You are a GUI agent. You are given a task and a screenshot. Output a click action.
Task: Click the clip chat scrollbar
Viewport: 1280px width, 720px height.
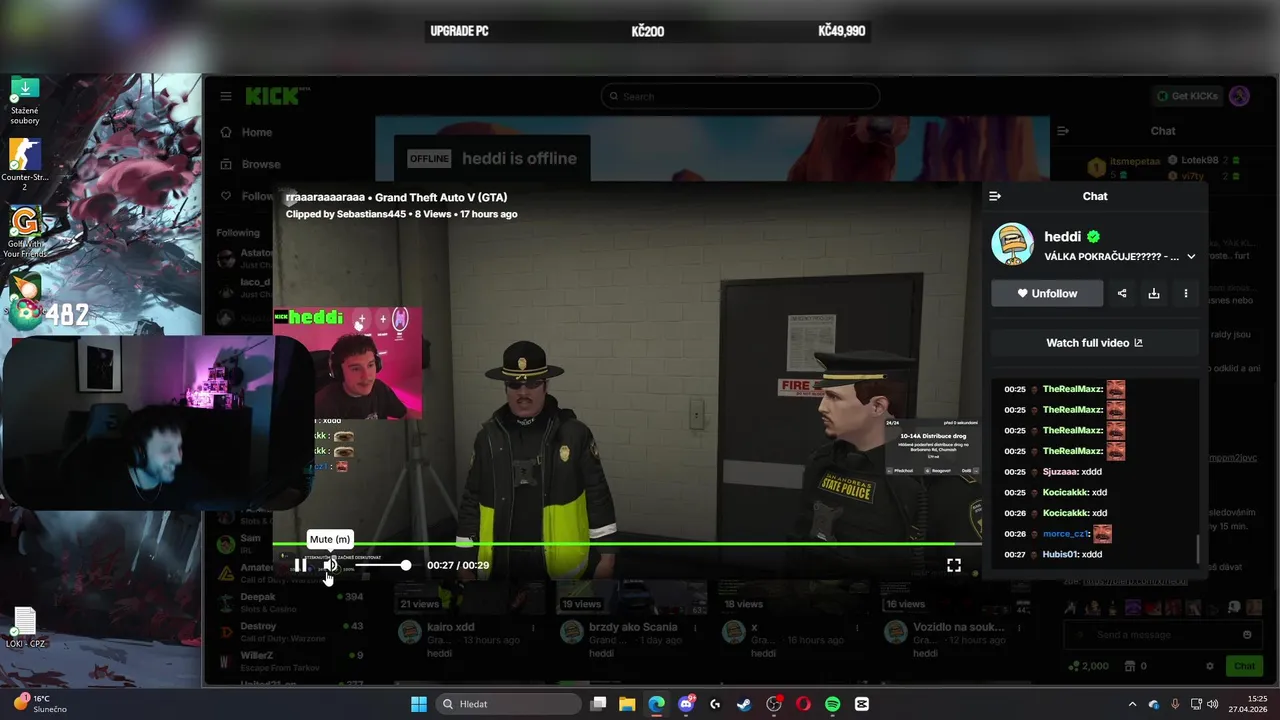pos(1197,550)
